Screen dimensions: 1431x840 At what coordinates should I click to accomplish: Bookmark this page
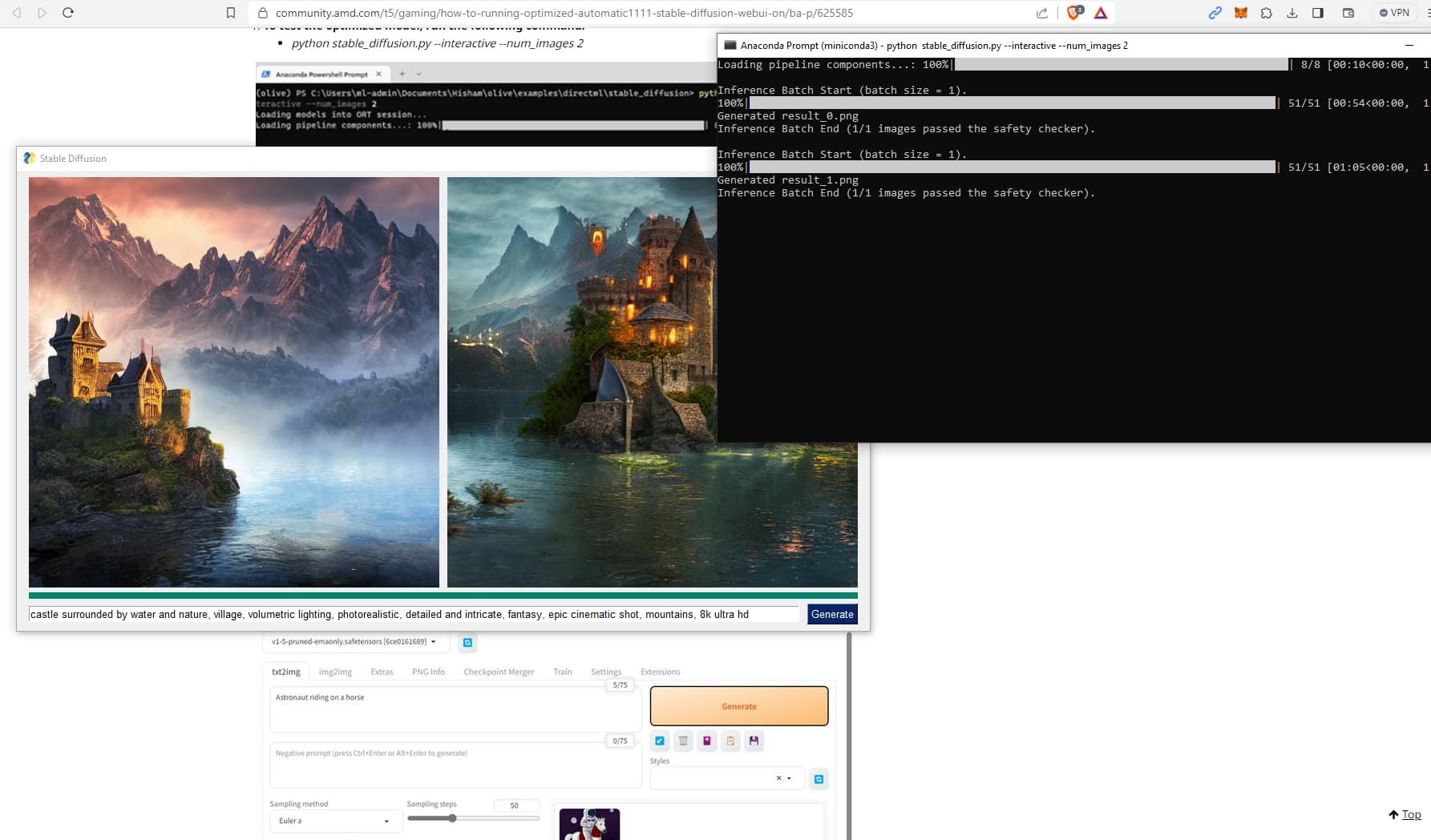click(x=231, y=13)
